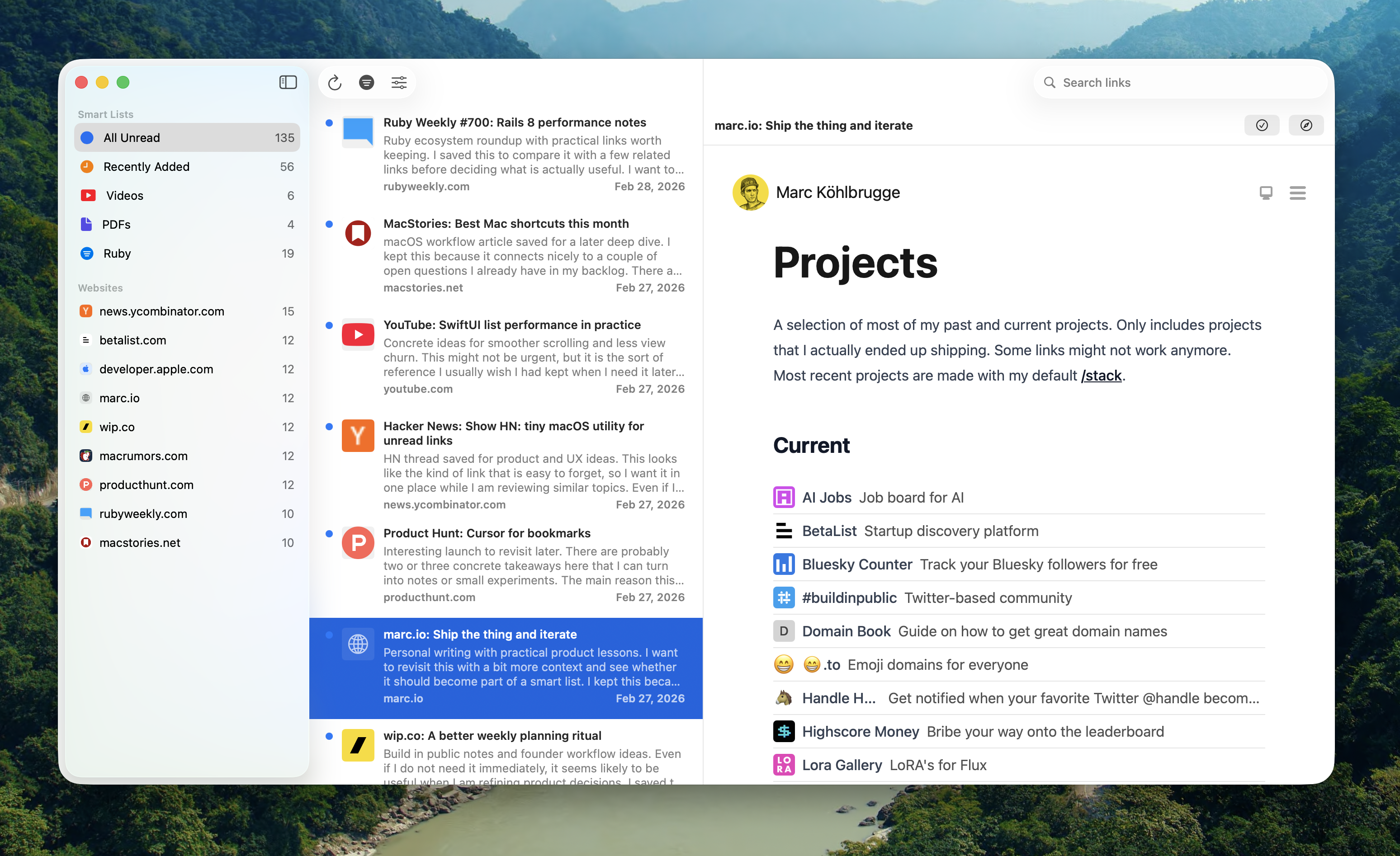Click the Ruby Weekly blue thumbnail icon
1400x856 pixels.
[358, 132]
